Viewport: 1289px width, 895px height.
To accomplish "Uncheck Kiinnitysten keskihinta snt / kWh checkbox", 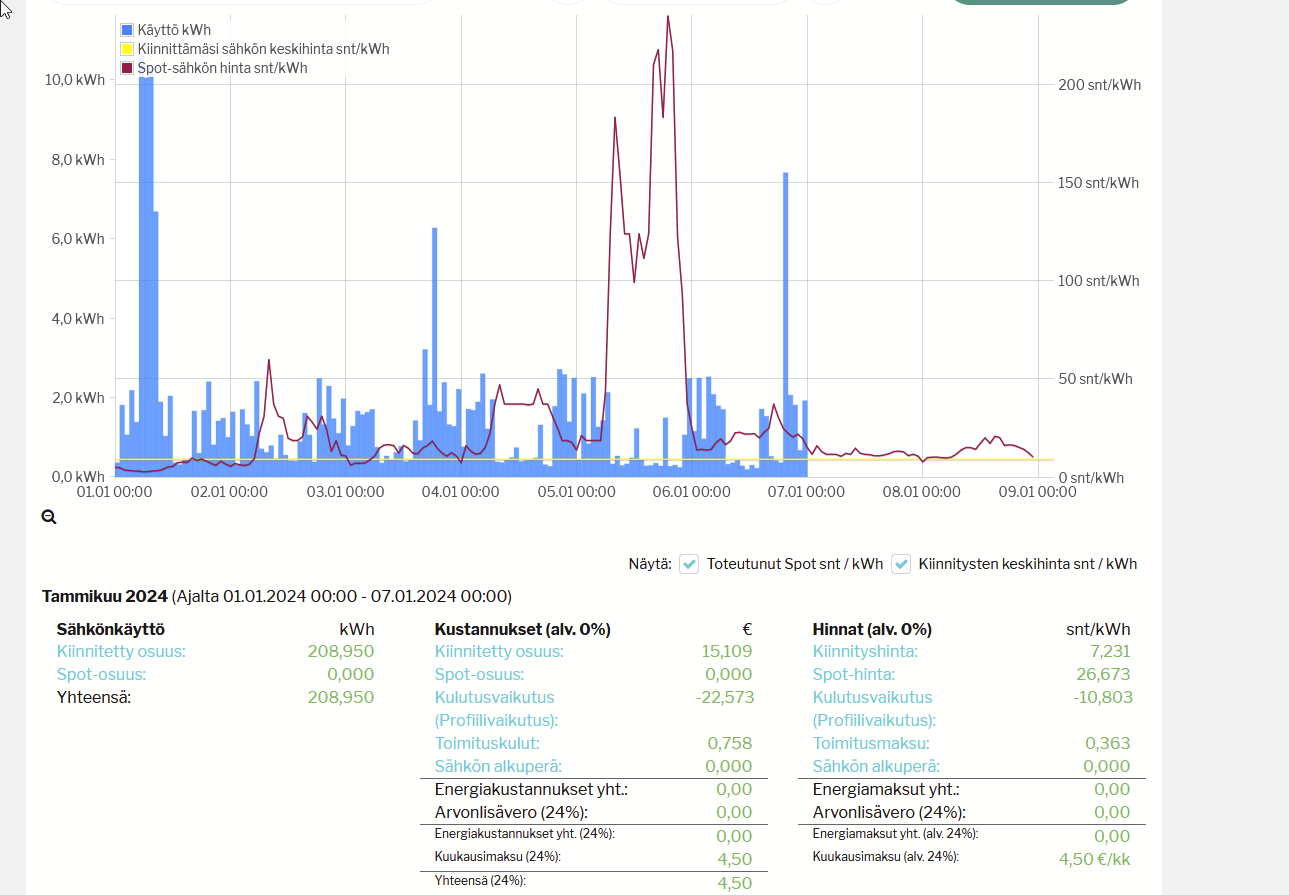I will click(901, 564).
